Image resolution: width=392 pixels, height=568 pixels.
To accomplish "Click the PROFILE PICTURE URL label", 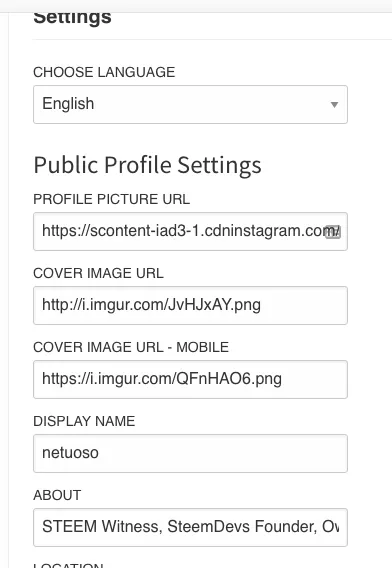I will 112,199.
